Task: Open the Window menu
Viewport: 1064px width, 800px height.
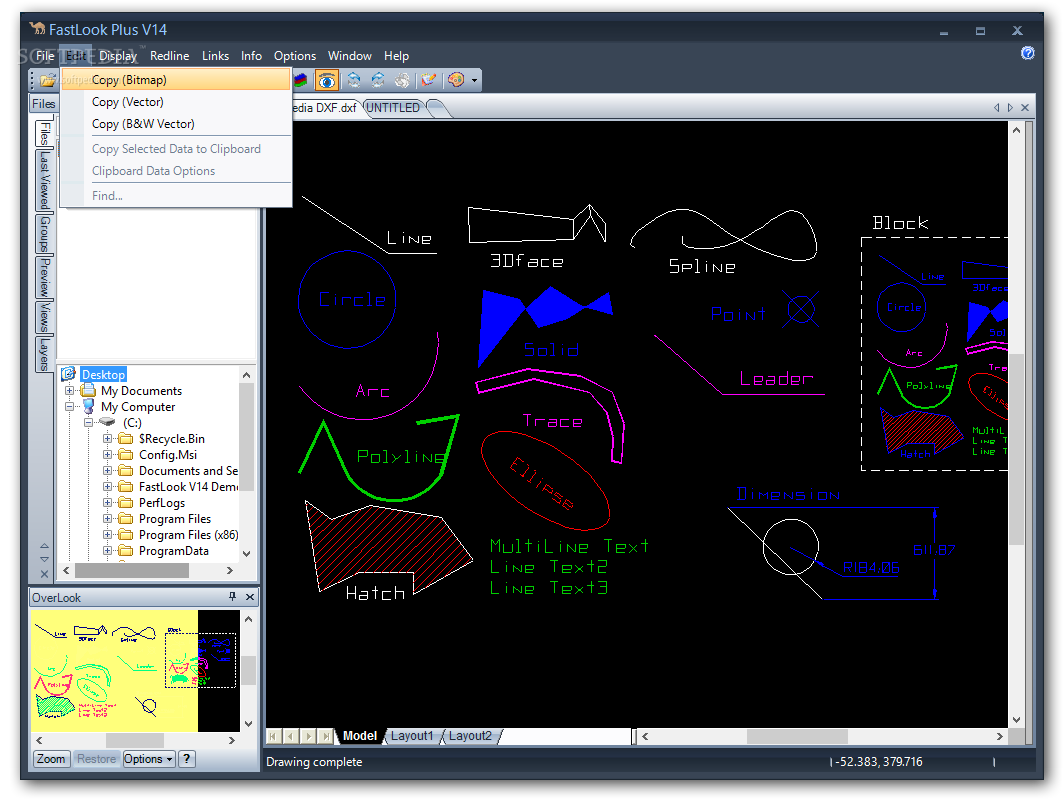Action: pos(349,56)
